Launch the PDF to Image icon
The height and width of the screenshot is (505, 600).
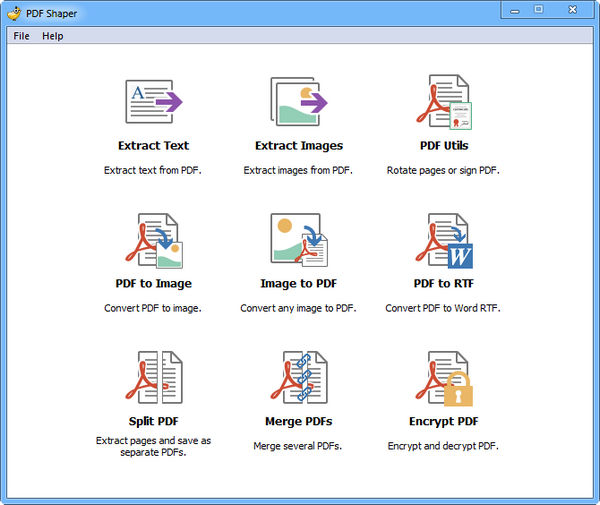pyautogui.click(x=153, y=240)
